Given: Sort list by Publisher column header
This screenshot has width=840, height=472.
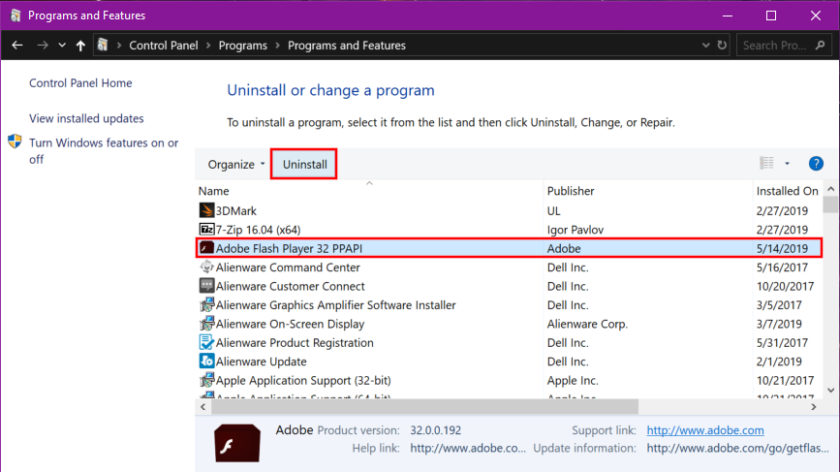Looking at the screenshot, I should tap(570, 191).
